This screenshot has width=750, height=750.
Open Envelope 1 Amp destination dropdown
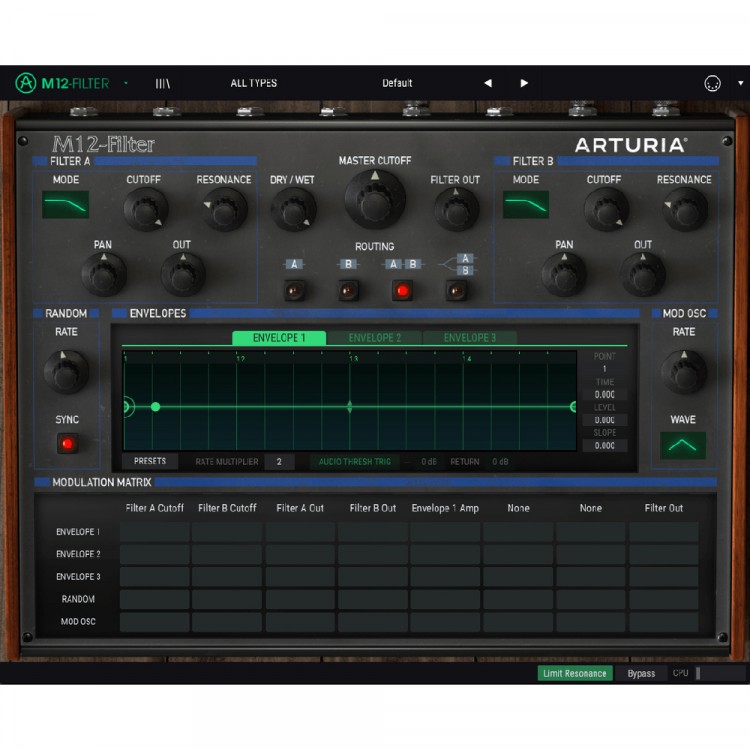(x=445, y=508)
